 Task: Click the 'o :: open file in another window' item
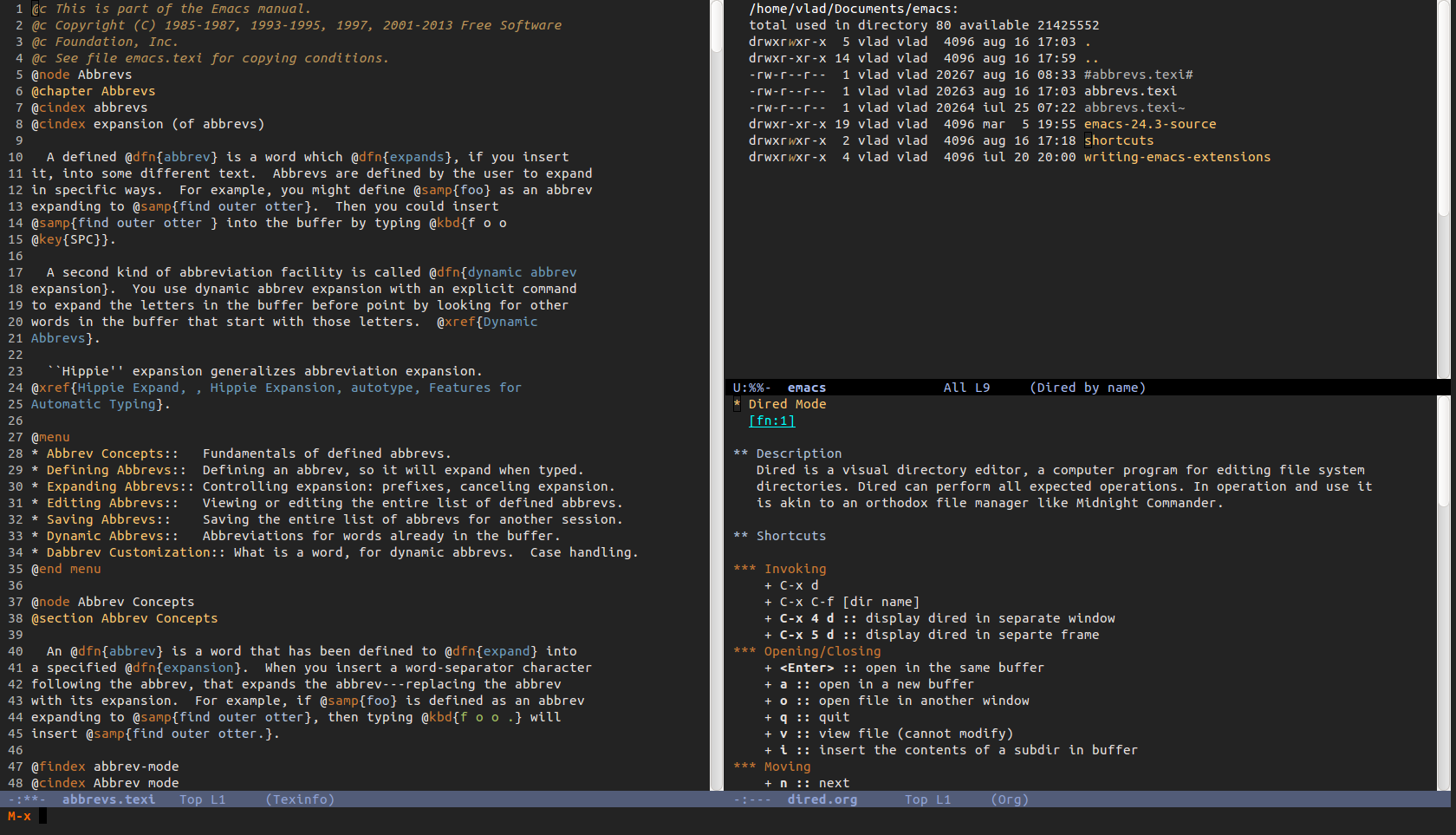click(897, 701)
